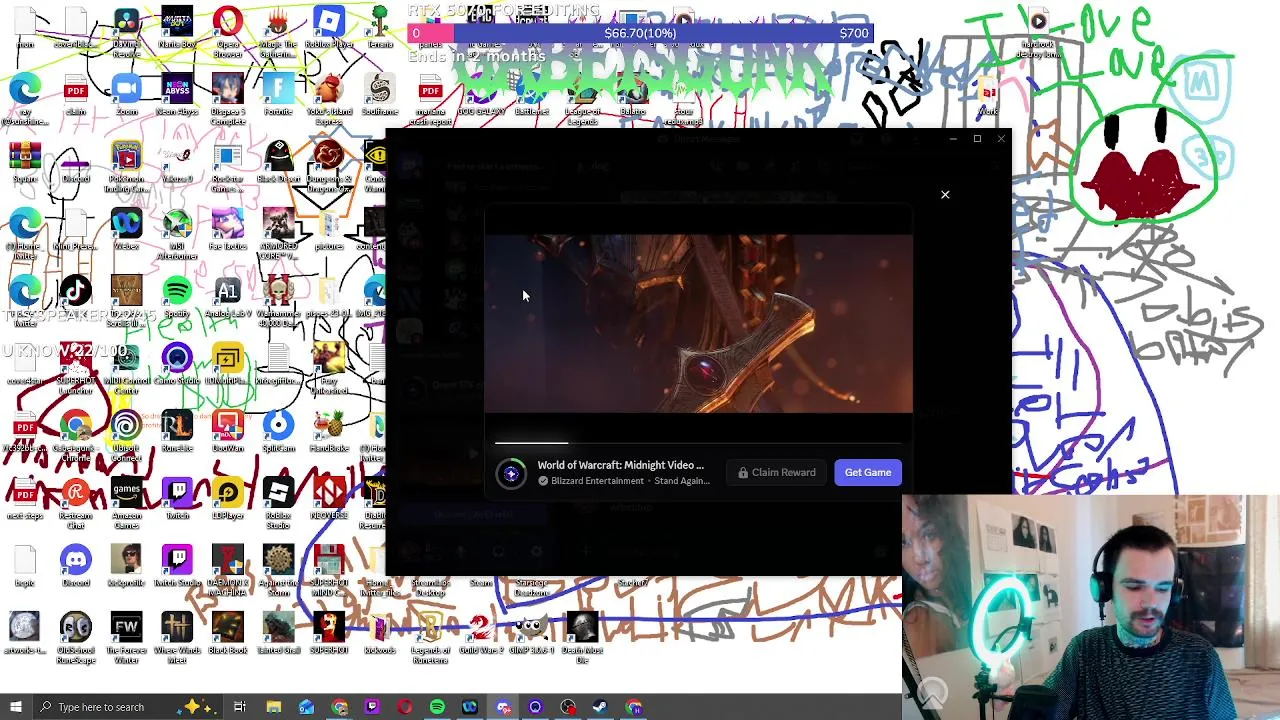
Task: Open Yoku's Island Express shortcut
Action: [329, 98]
